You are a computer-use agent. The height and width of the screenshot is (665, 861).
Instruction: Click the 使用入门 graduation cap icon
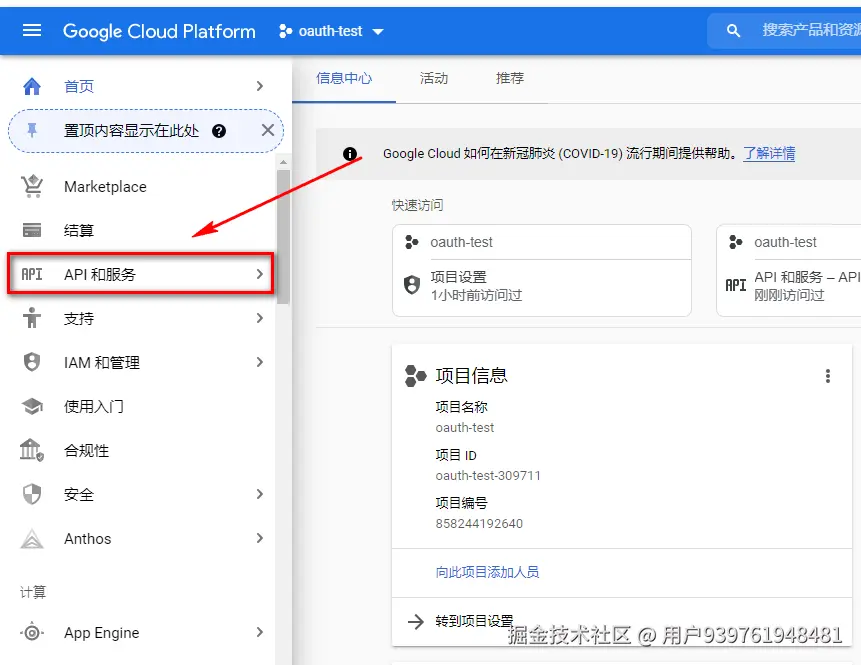[32, 406]
